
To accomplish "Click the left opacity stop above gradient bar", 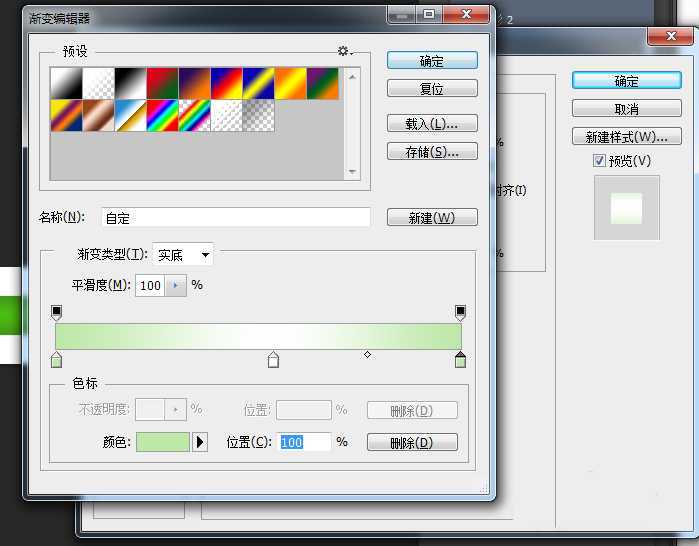I will point(56,313).
